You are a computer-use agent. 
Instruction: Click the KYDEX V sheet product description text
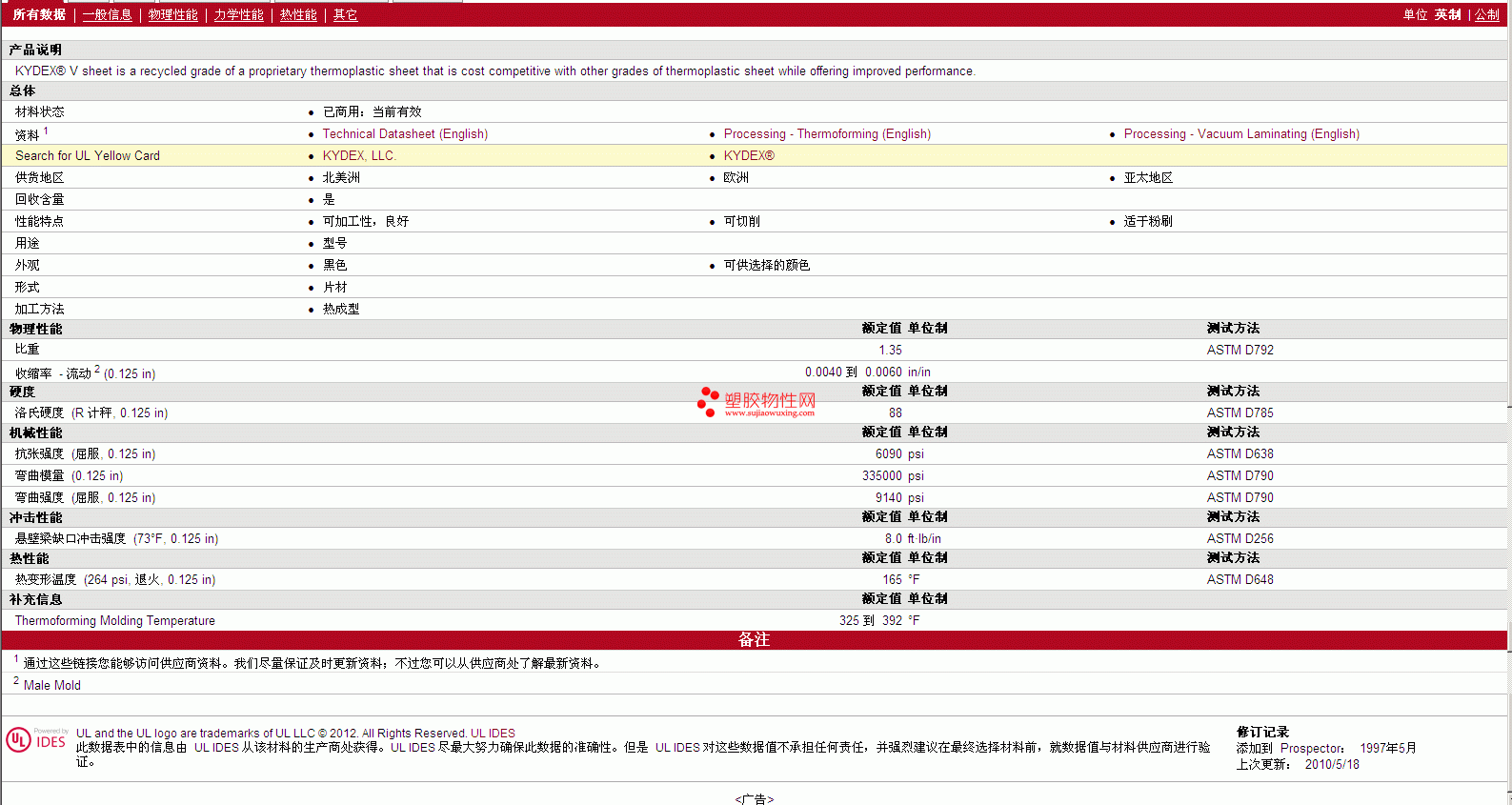pyautogui.click(x=495, y=71)
